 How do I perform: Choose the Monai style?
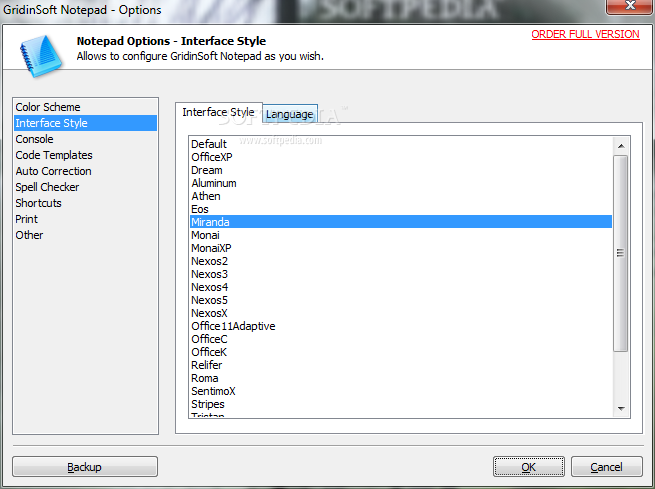tap(401, 235)
